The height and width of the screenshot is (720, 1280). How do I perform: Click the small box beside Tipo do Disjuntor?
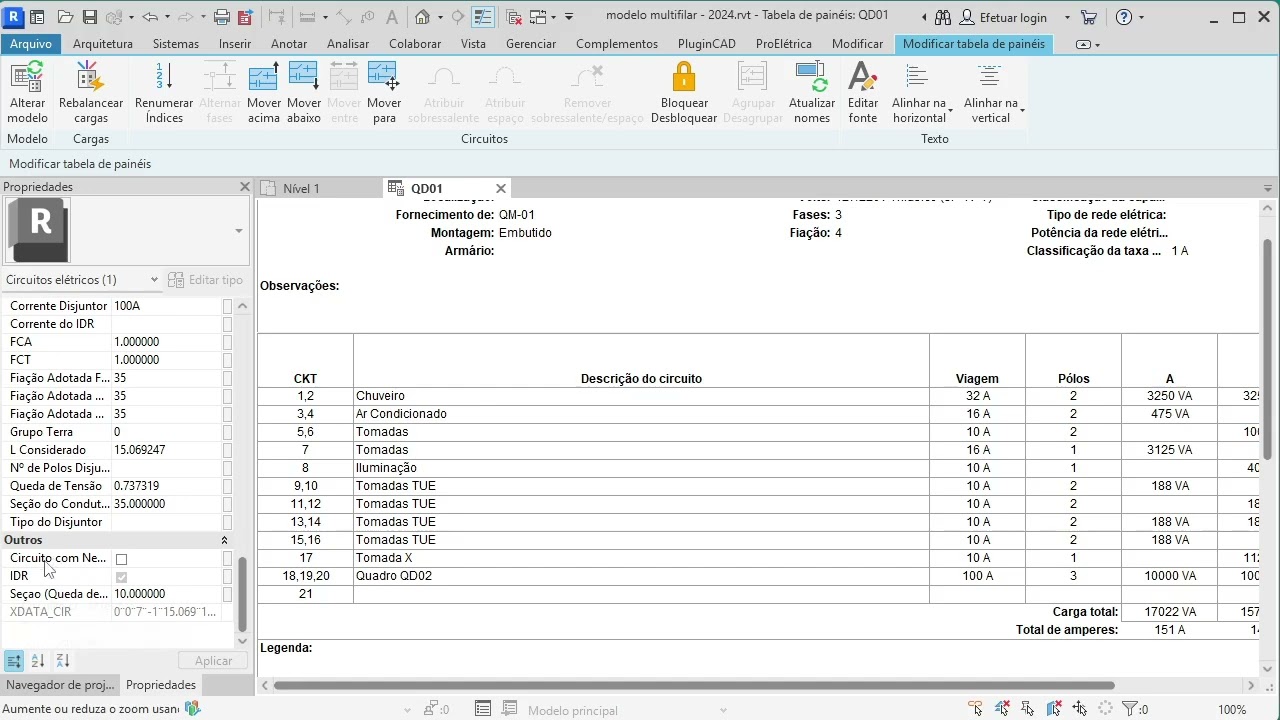click(227, 522)
